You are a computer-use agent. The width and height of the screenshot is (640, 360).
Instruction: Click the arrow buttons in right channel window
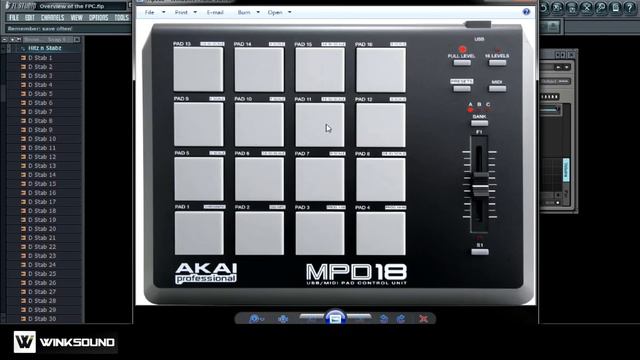click(562, 67)
